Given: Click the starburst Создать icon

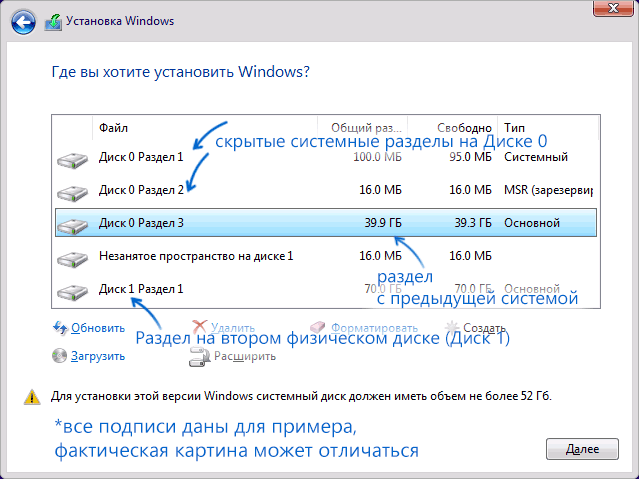Looking at the screenshot, I should click(452, 327).
